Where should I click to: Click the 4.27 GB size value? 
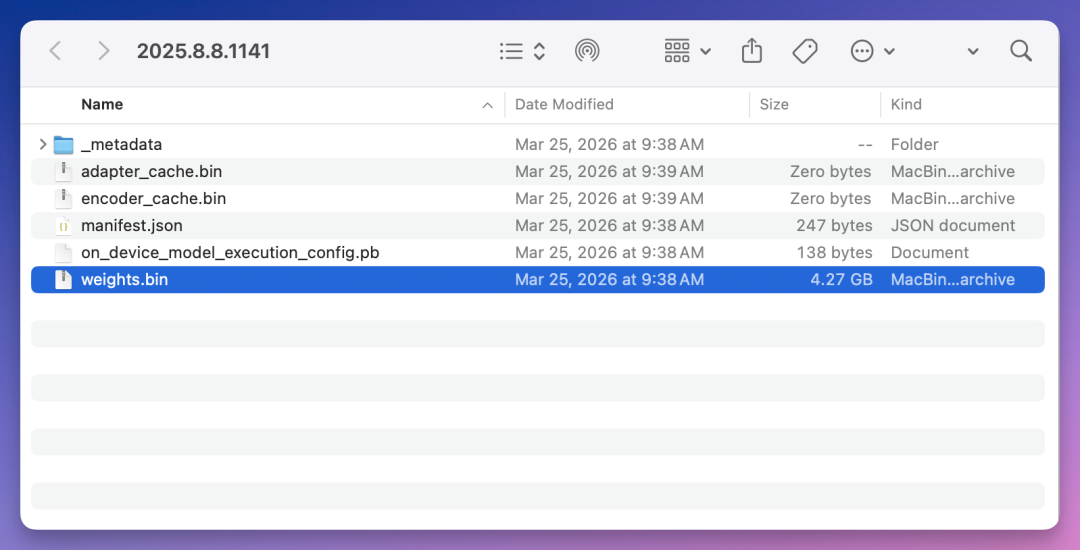point(841,279)
